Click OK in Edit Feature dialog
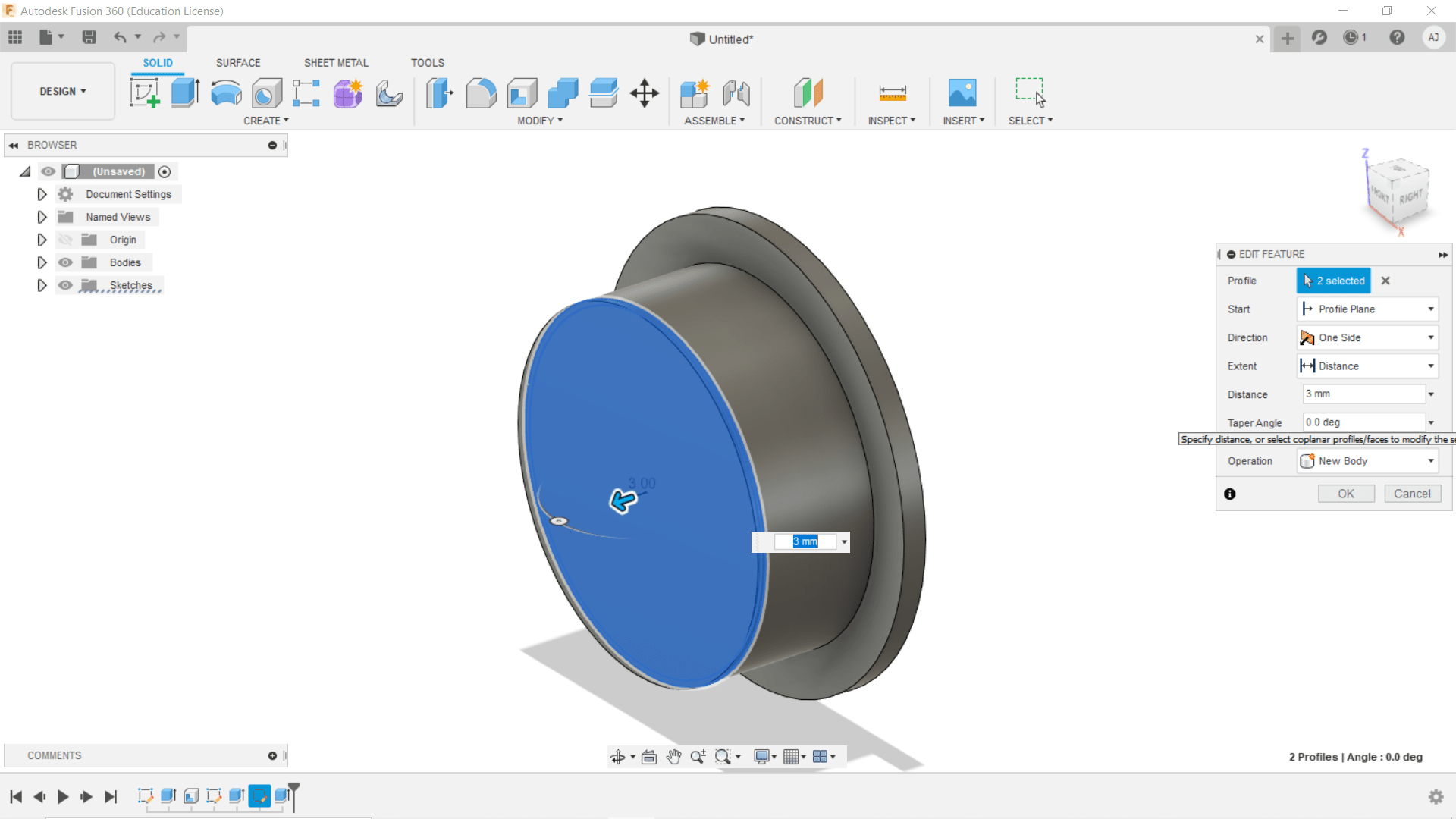The image size is (1456, 819). [1345, 494]
